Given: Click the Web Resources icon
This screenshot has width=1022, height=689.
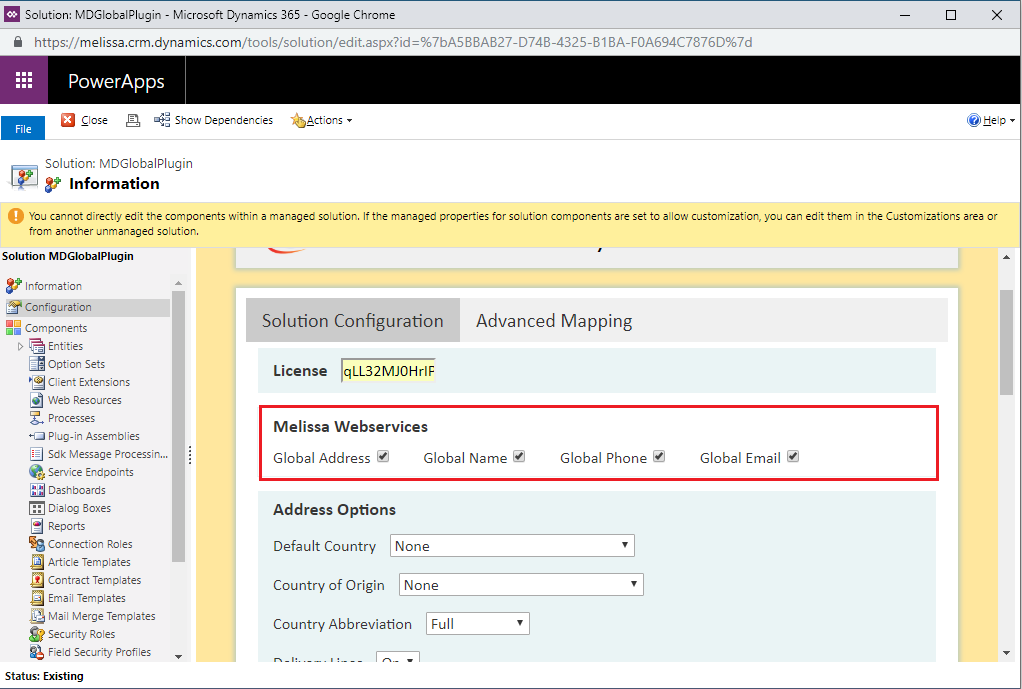Looking at the screenshot, I should click(37, 400).
